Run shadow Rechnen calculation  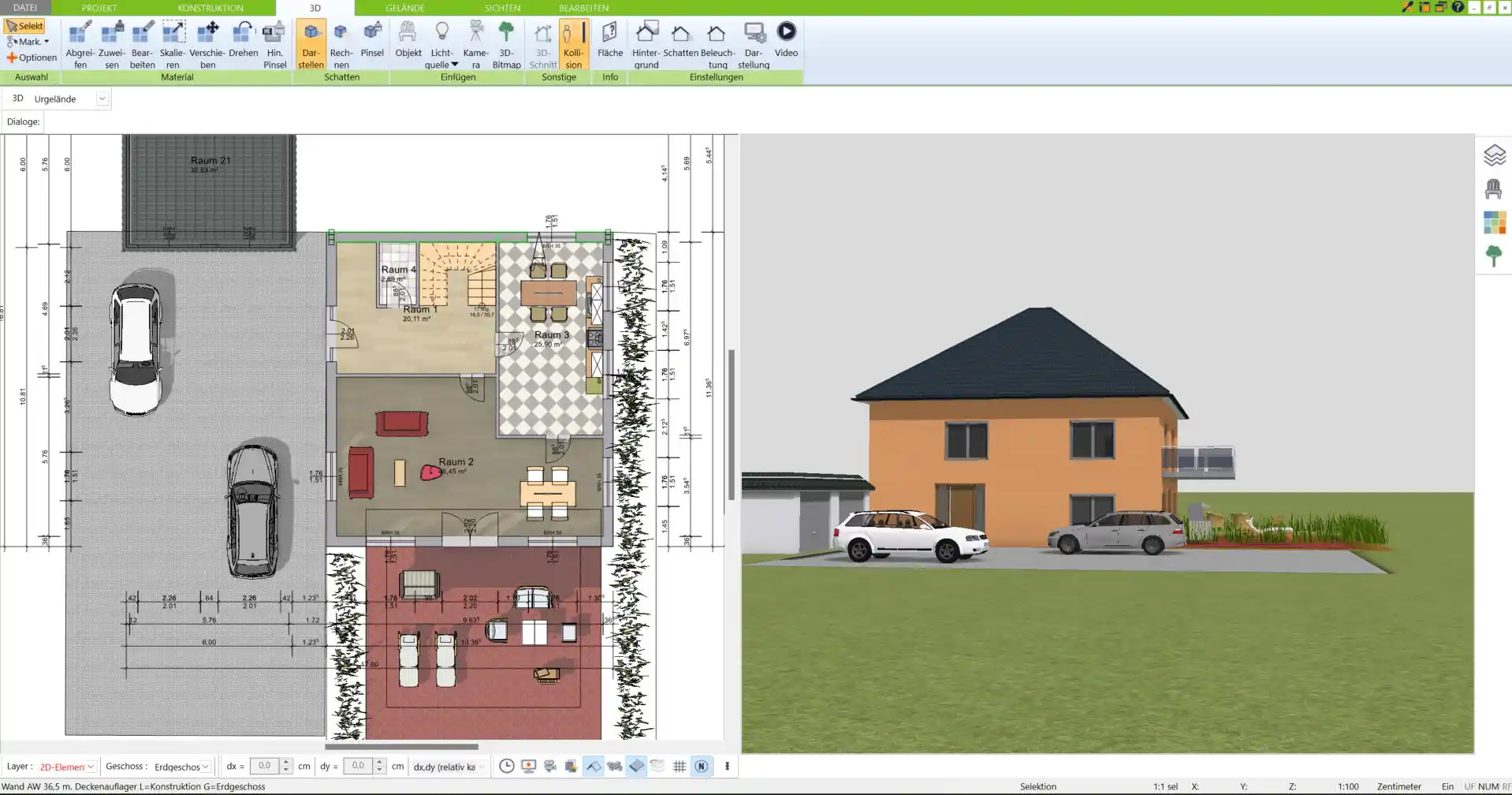[x=341, y=46]
